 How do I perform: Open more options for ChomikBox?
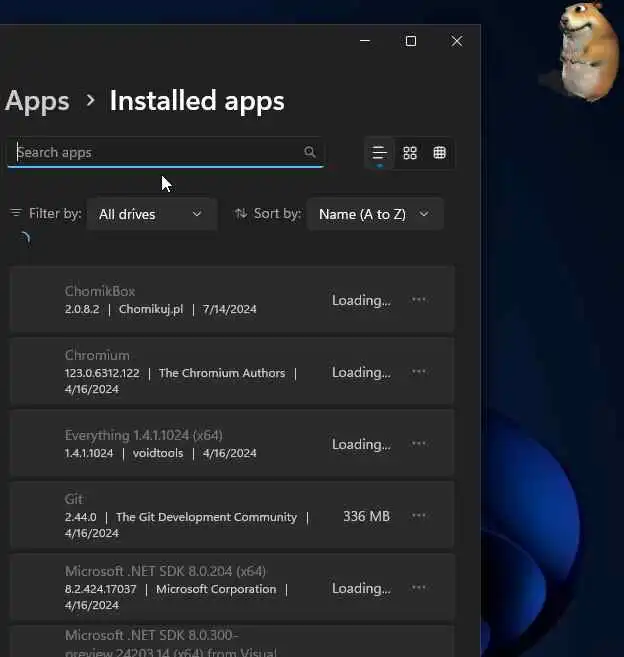point(419,300)
